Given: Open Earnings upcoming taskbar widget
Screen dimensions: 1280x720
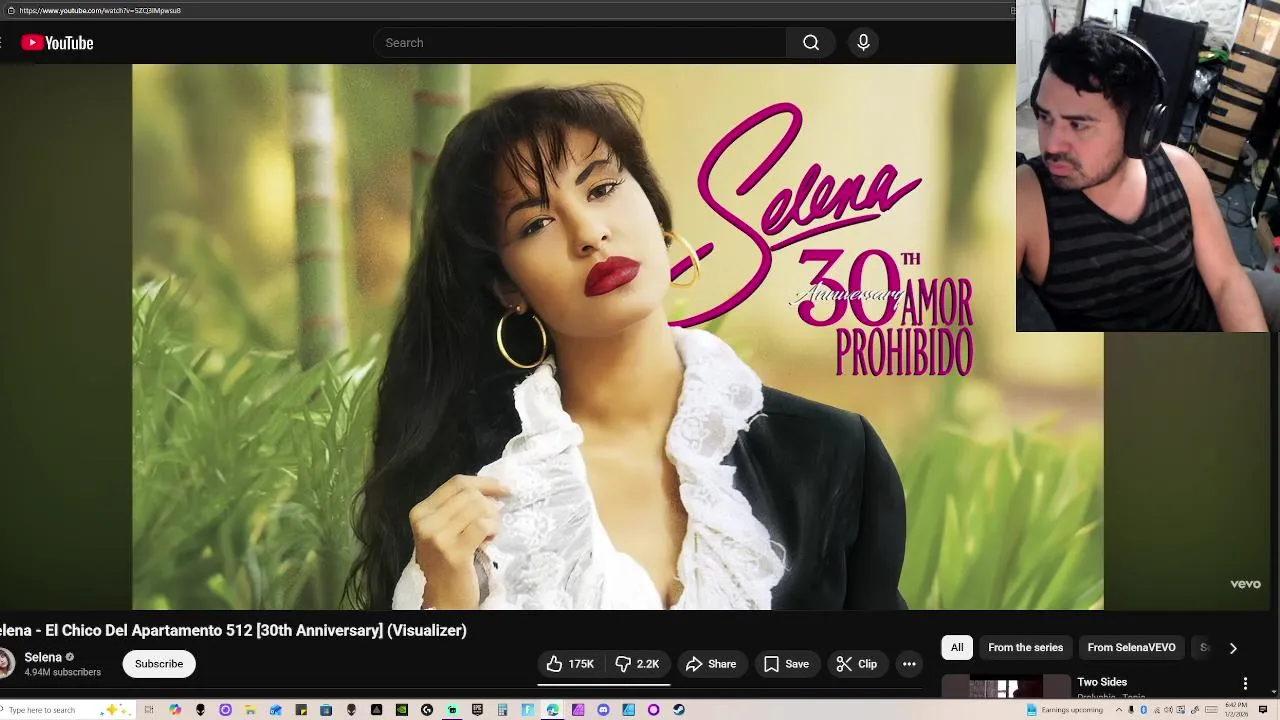Looking at the screenshot, I should point(1065,710).
